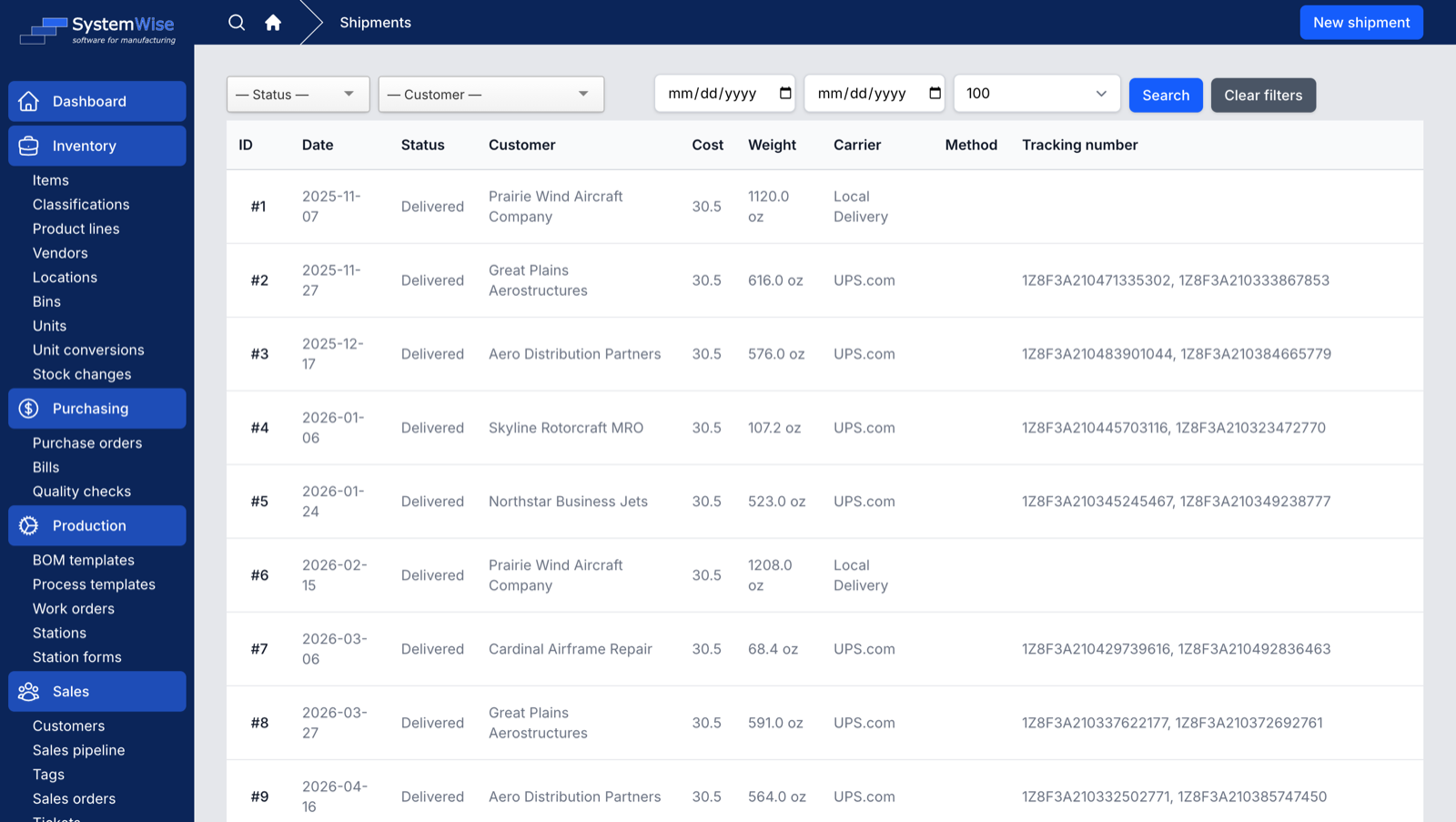Image resolution: width=1456 pixels, height=822 pixels.
Task: Click the Production gear icon
Action: point(29,525)
